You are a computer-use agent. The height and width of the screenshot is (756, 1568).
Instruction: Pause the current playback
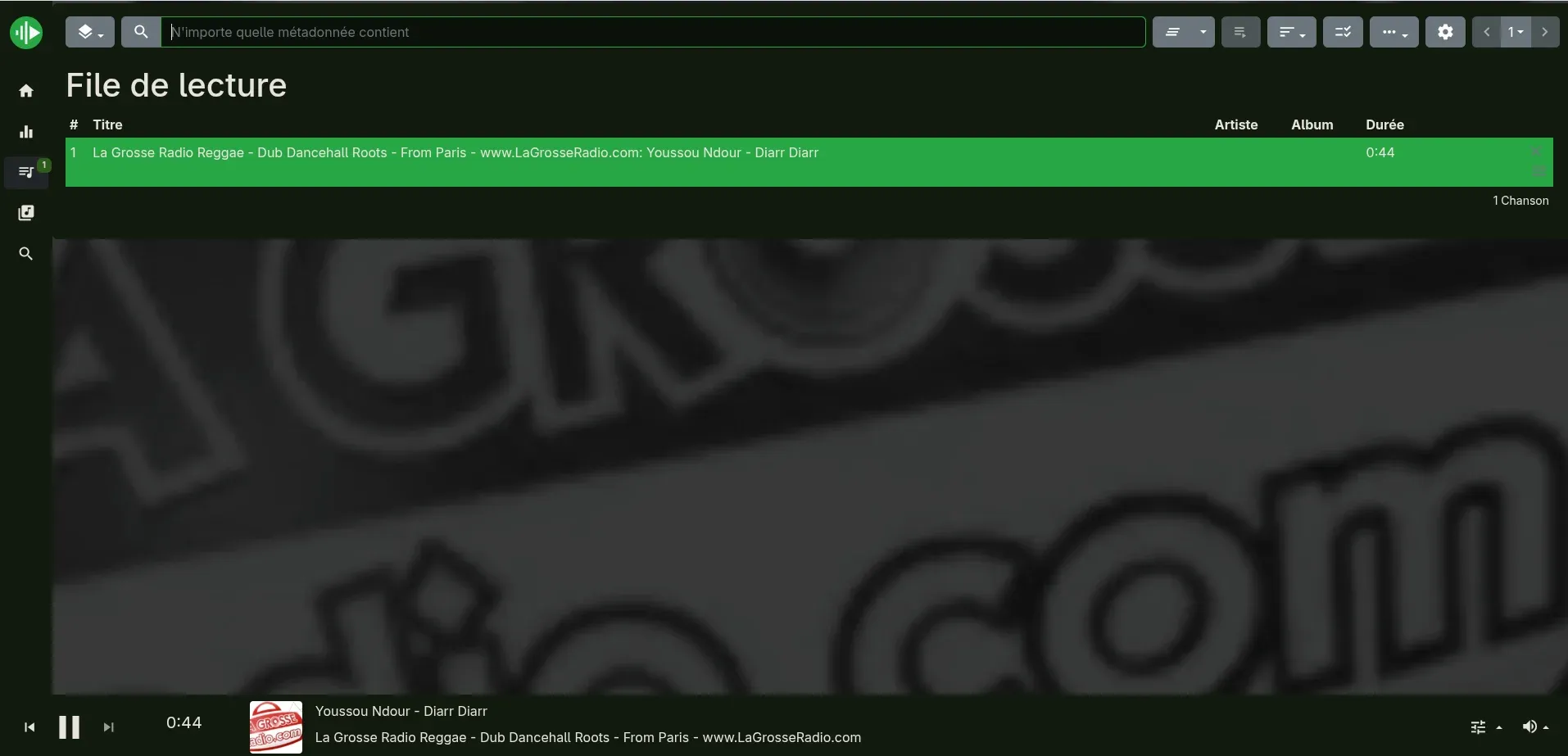click(69, 727)
